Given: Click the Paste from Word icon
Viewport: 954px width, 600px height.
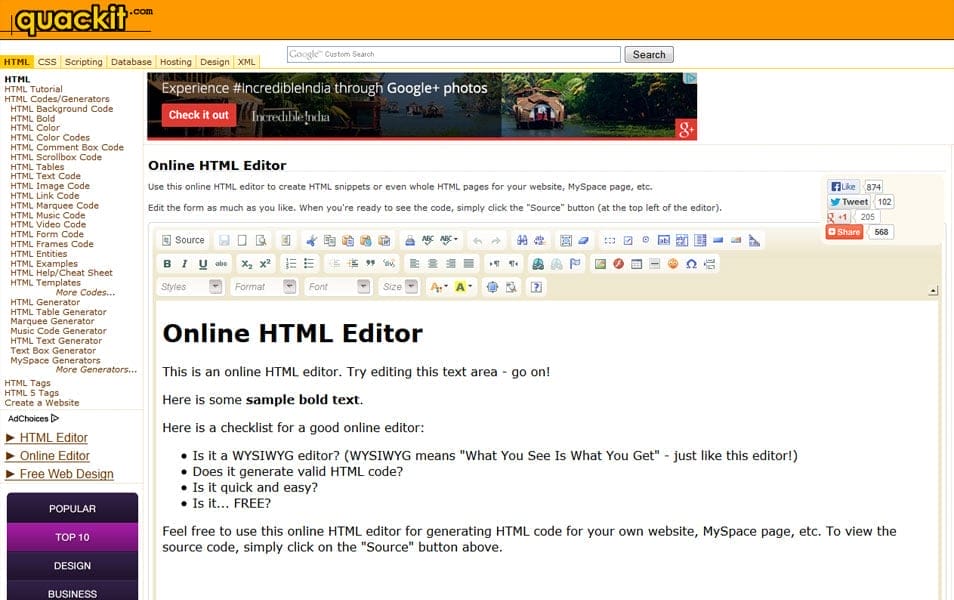Looking at the screenshot, I should tap(384, 240).
